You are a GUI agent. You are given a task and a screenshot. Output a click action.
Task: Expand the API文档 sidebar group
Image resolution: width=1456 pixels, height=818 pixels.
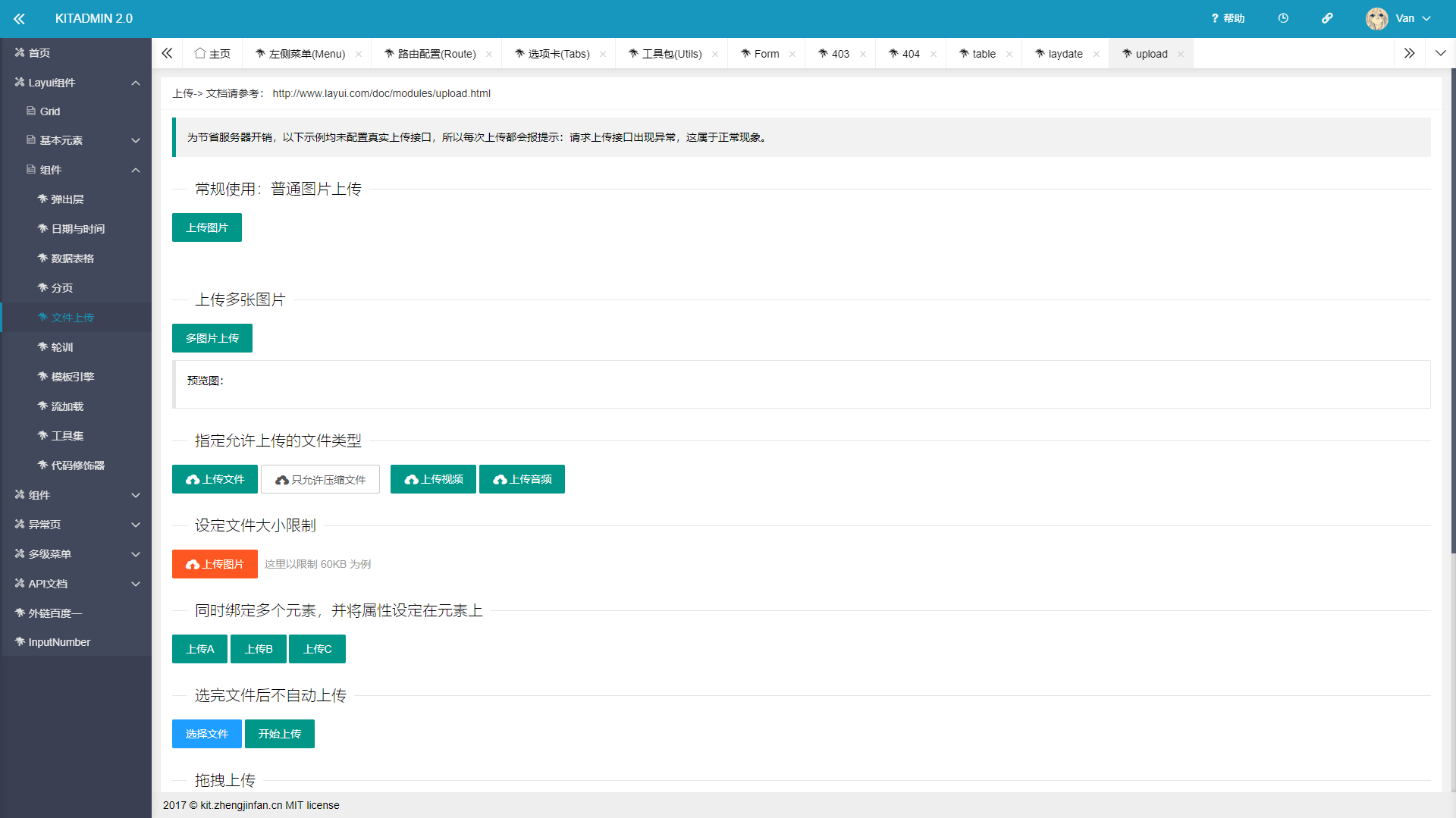click(x=76, y=584)
